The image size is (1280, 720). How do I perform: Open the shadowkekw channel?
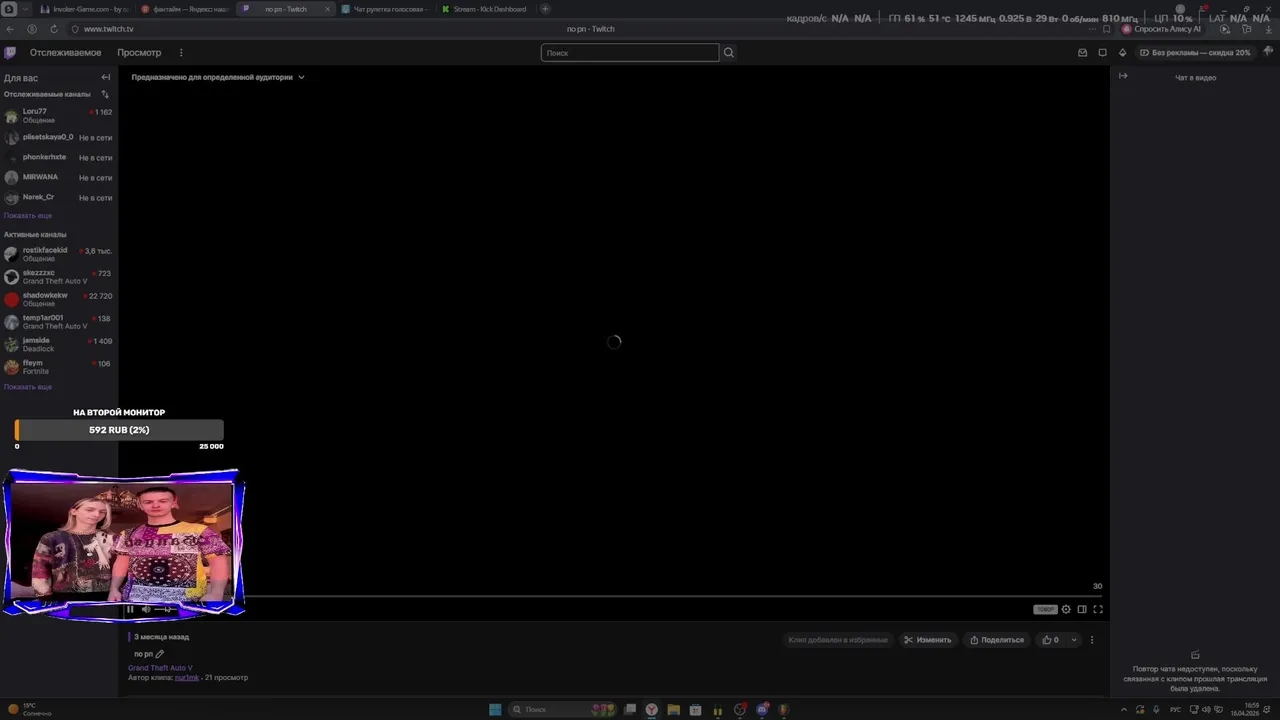click(x=59, y=299)
